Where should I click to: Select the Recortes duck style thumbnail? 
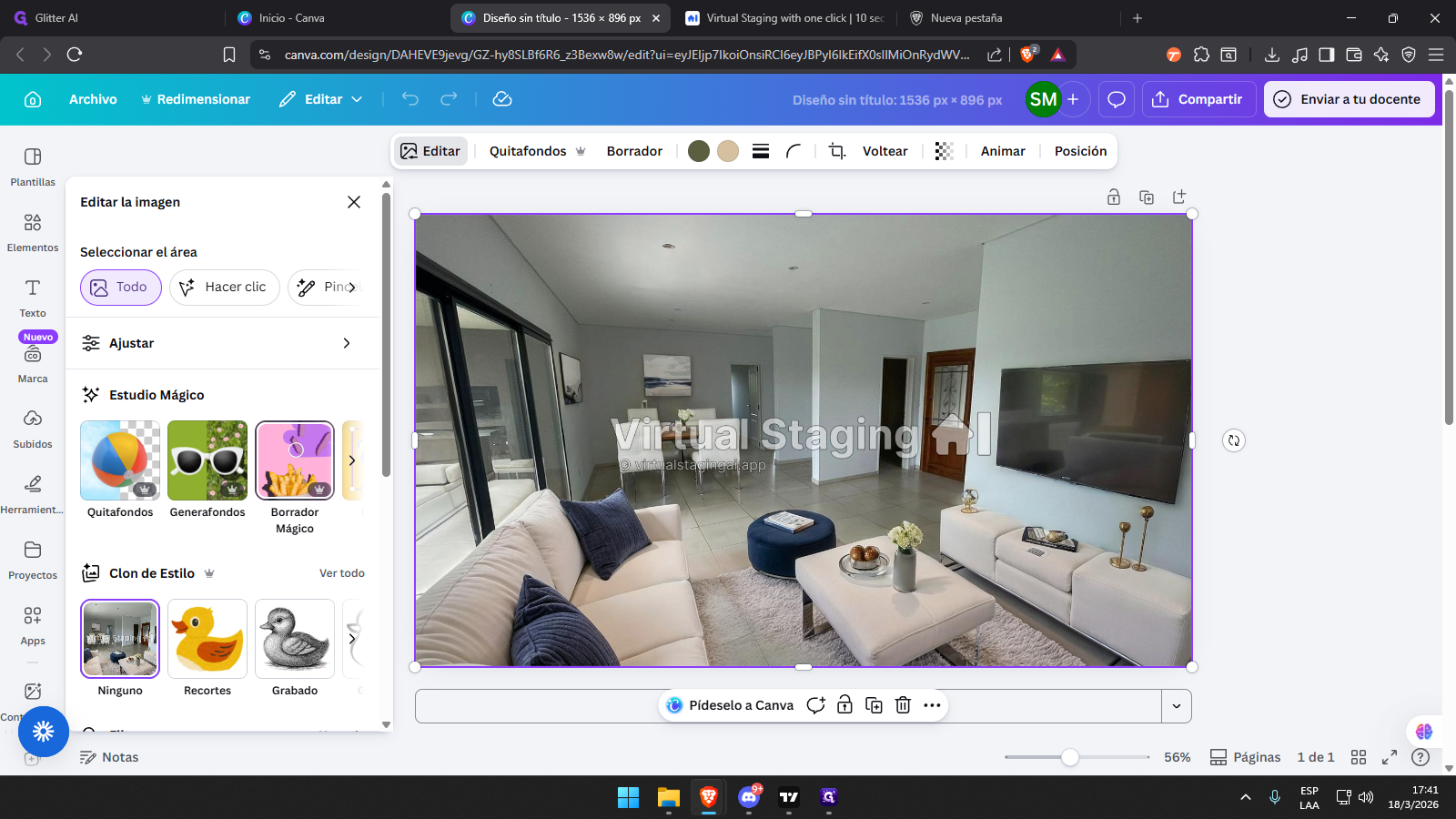pyautogui.click(x=207, y=639)
